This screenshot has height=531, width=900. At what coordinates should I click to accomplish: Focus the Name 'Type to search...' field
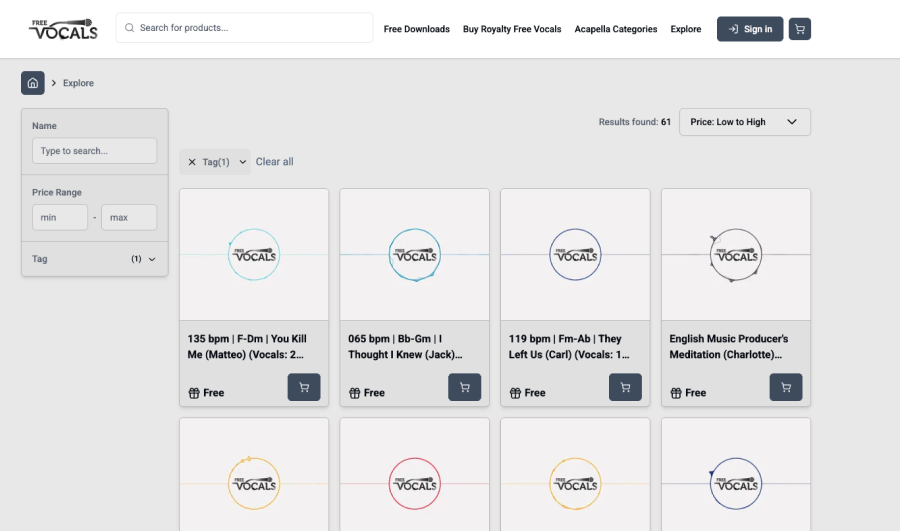[95, 151]
